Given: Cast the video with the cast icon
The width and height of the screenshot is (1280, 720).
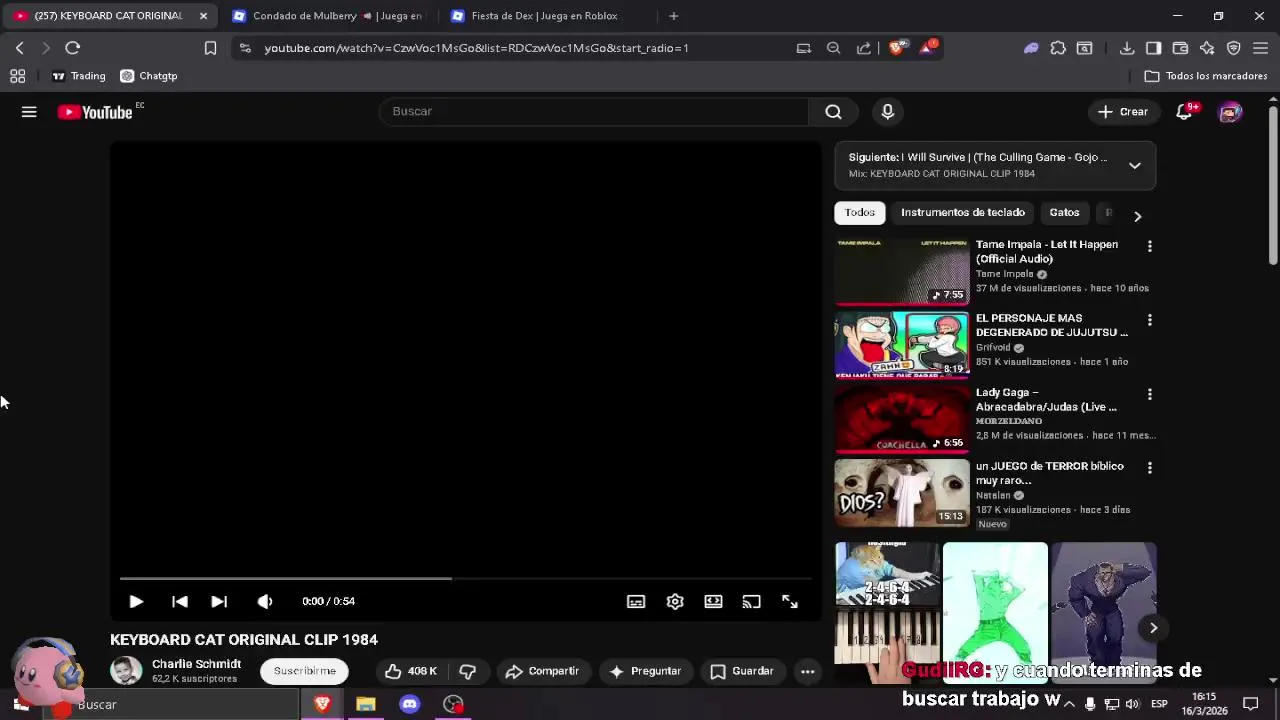Looking at the screenshot, I should [x=751, y=601].
